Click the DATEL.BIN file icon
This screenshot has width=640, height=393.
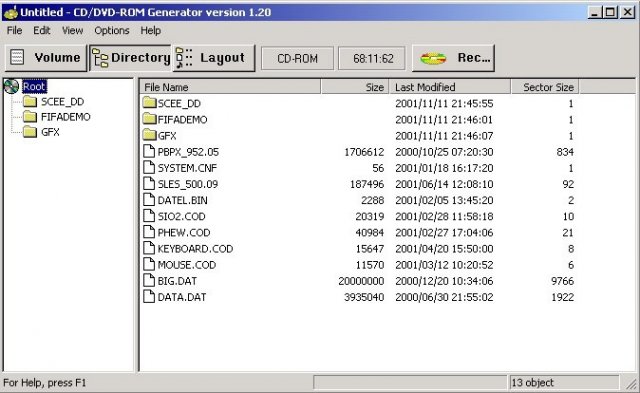tap(149, 200)
